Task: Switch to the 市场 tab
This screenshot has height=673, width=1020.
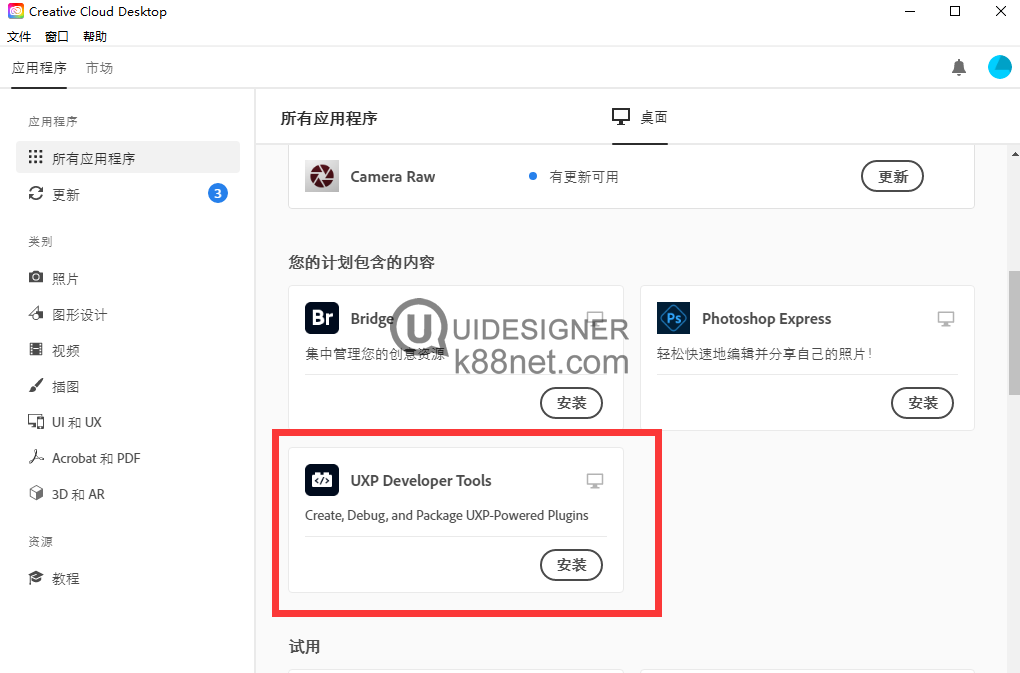Action: click(x=100, y=68)
